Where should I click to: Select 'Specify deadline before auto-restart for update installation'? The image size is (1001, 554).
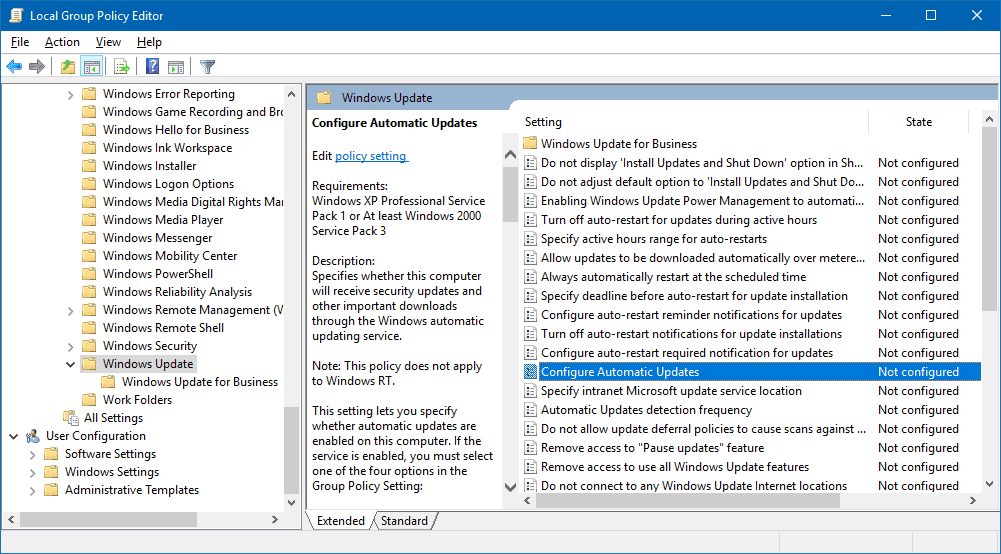tap(694, 296)
